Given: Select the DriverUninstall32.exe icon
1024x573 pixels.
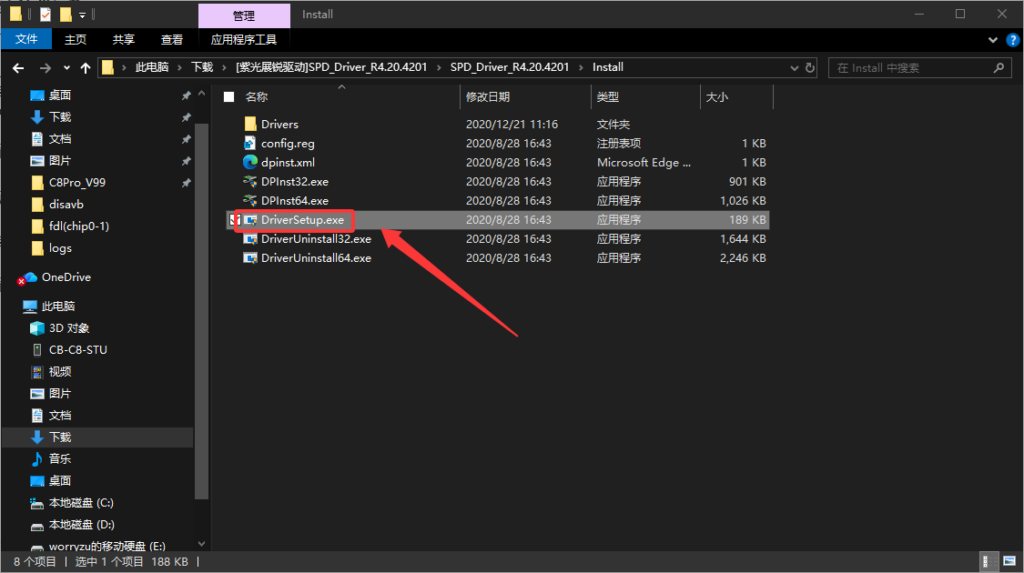Looking at the screenshot, I should [x=250, y=239].
